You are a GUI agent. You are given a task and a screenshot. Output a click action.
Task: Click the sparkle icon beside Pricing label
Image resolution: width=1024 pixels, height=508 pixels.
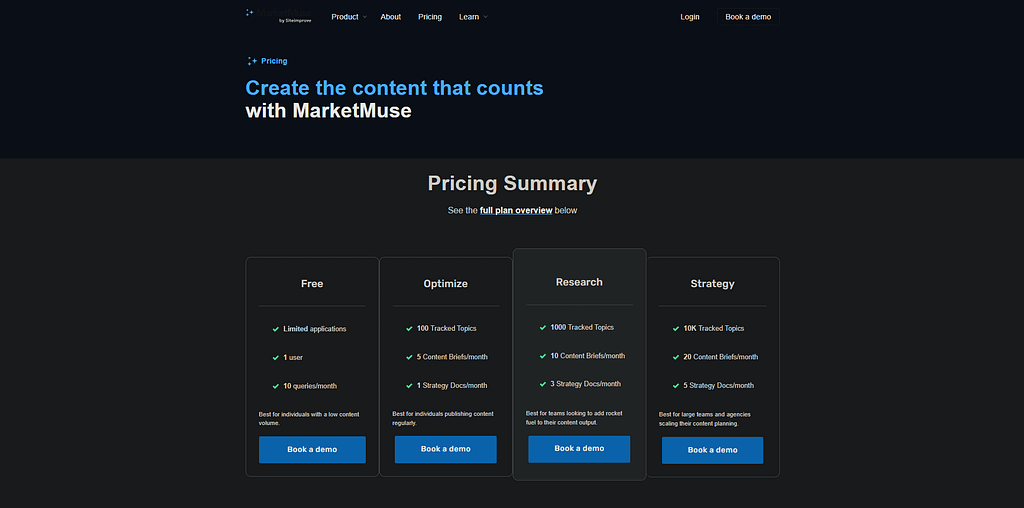tap(251, 61)
